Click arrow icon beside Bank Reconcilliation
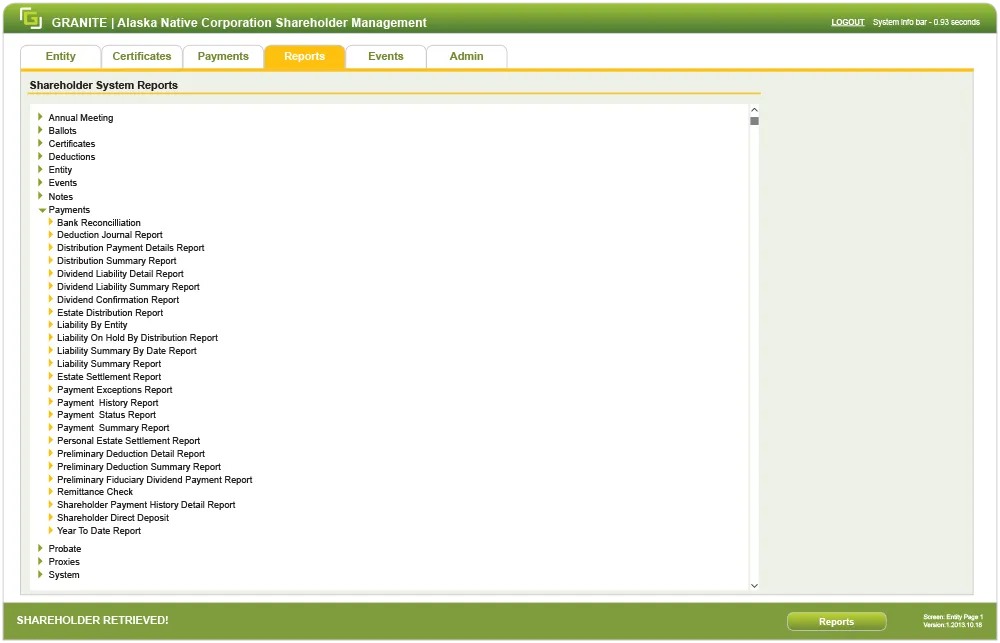 coord(51,222)
